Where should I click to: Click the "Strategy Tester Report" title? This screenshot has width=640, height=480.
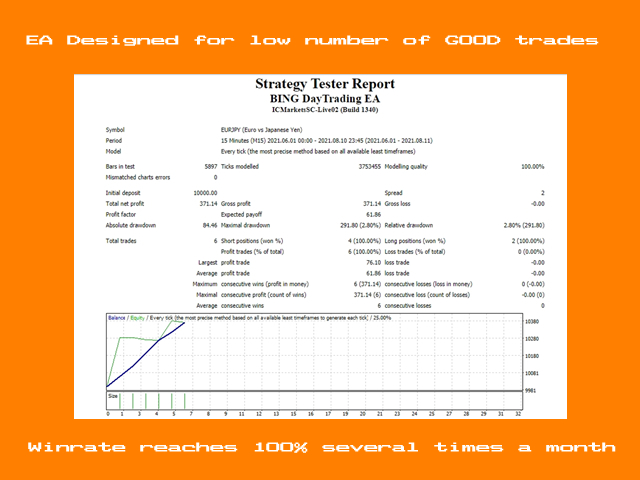[325, 84]
